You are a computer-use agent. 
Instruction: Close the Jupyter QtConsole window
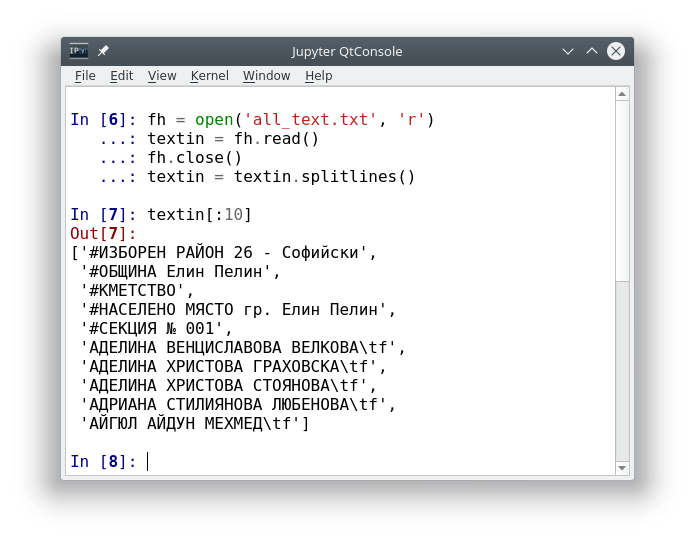pos(616,51)
